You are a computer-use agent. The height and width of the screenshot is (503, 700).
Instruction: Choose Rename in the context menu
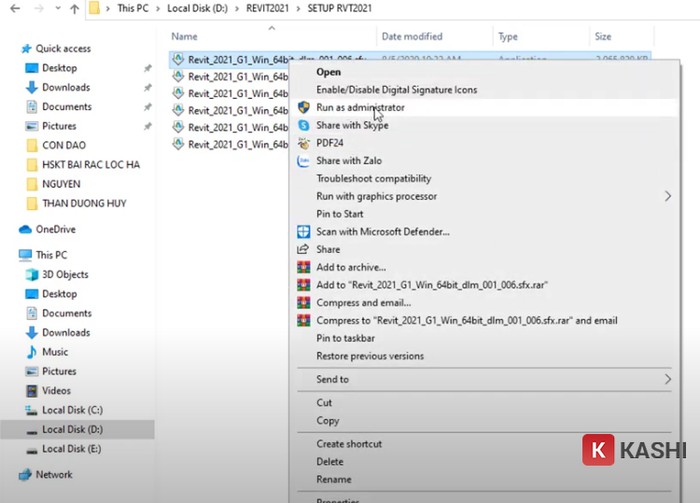click(334, 479)
